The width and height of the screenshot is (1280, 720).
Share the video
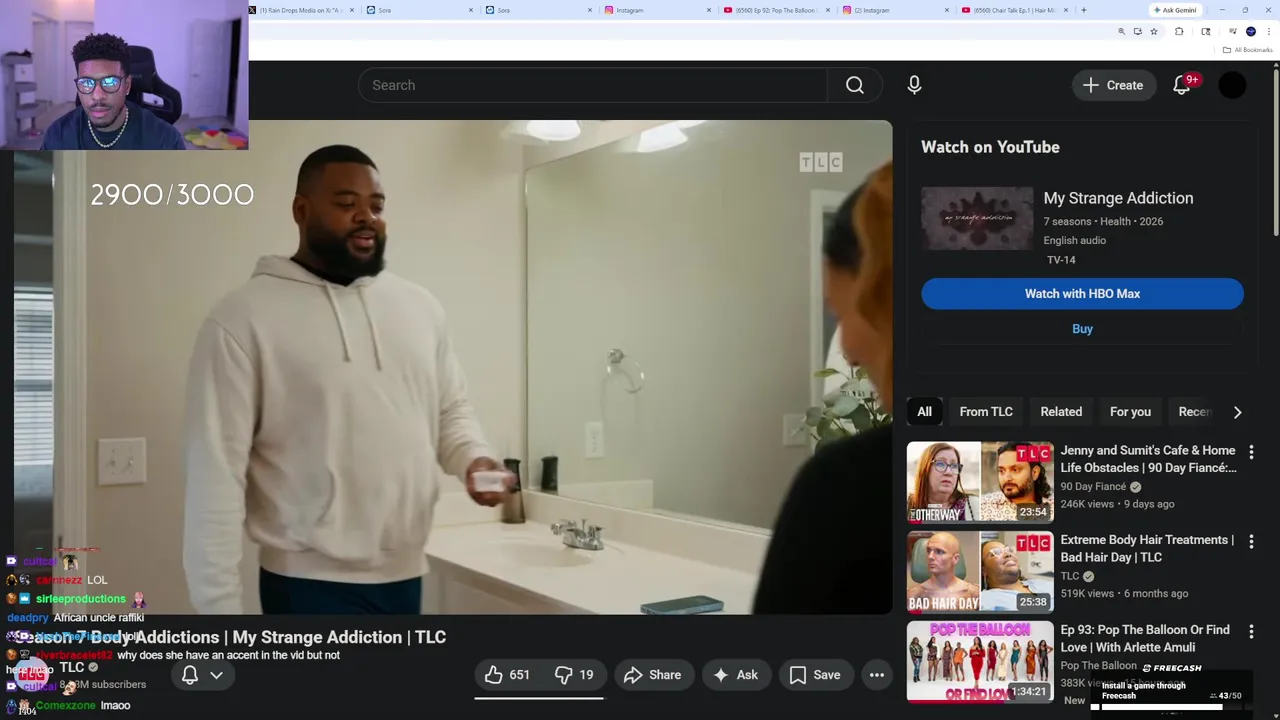[653, 675]
